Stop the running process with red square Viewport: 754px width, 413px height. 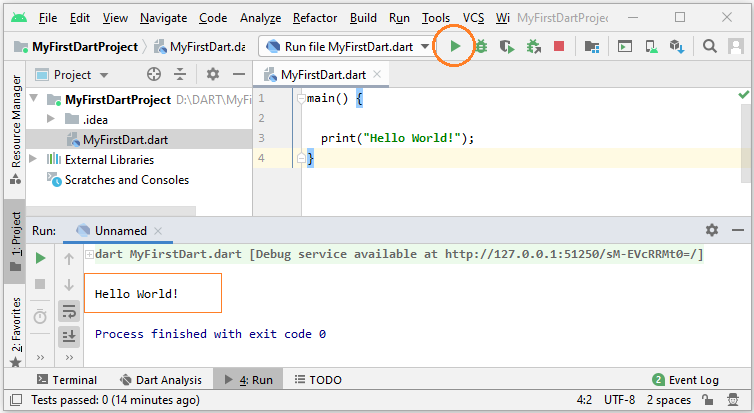[x=559, y=47]
